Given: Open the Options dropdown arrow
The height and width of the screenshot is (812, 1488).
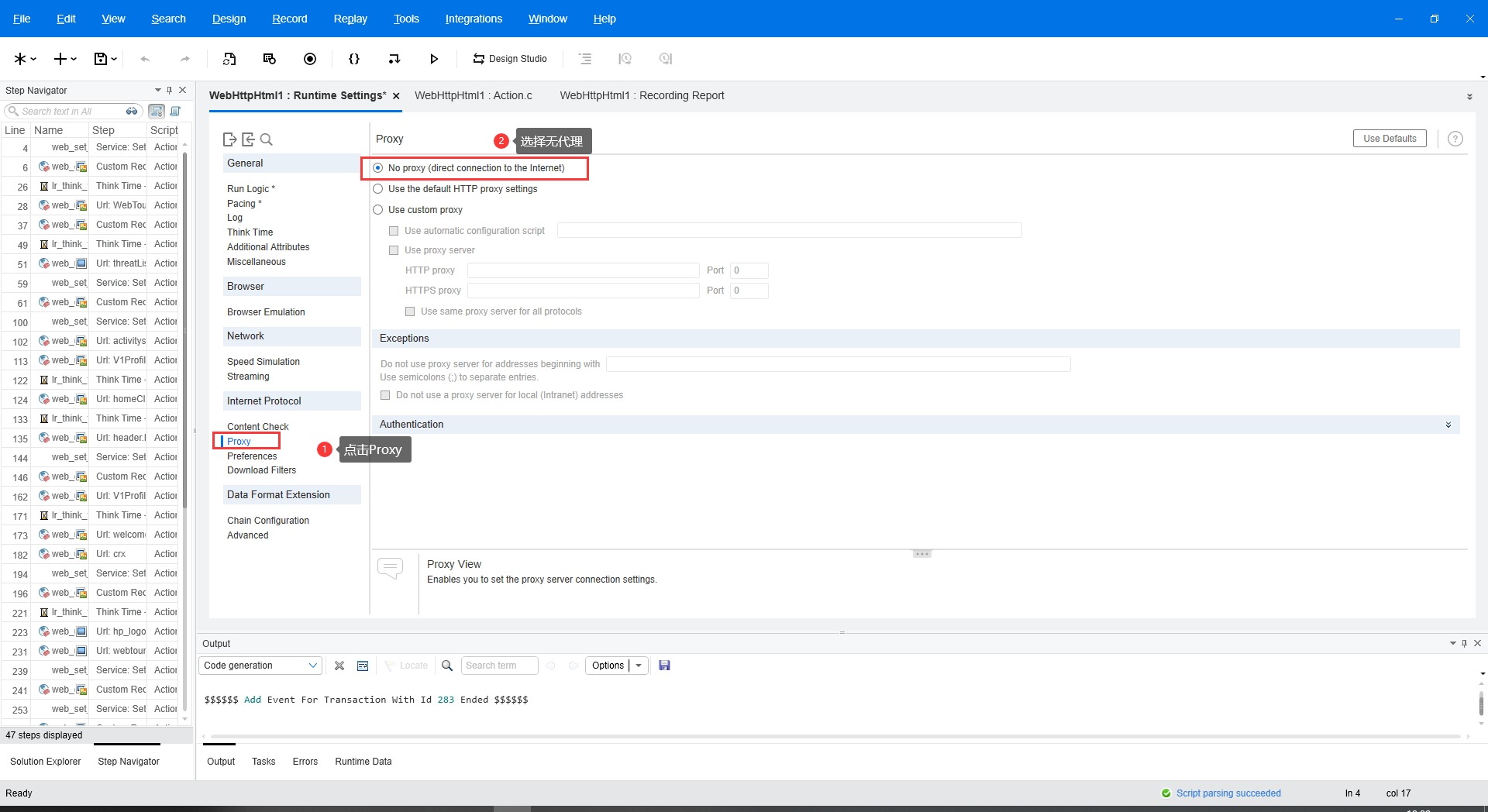Looking at the screenshot, I should tap(639, 666).
